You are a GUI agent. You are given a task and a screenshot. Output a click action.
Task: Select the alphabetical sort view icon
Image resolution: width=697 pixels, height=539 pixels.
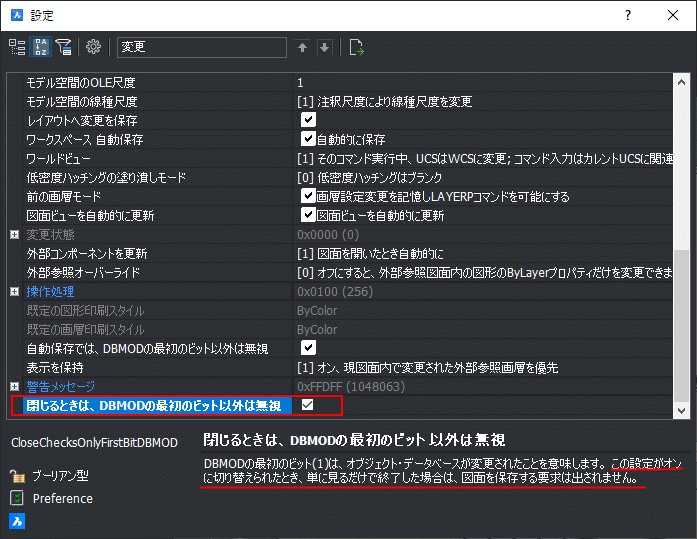(40, 47)
